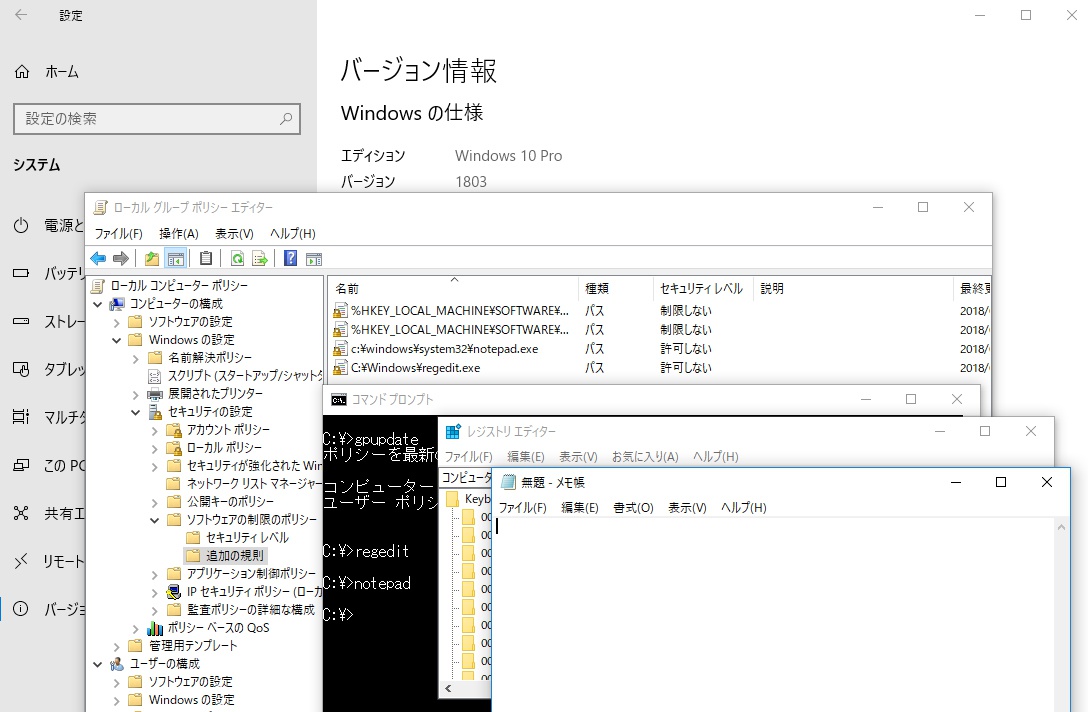Sort list by 名前 column header
Screen dimensions: 1088x712
tap(454, 288)
